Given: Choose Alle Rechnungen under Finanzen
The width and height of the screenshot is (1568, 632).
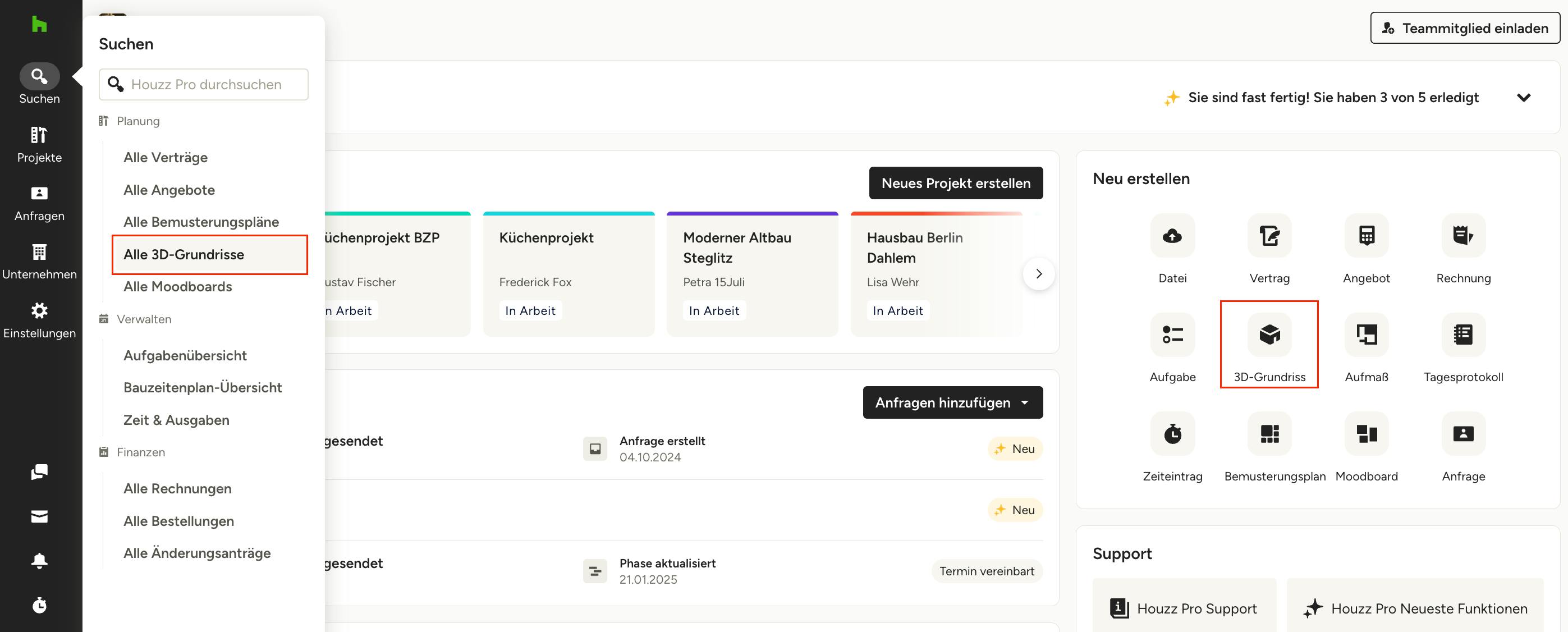Looking at the screenshot, I should click(x=177, y=488).
